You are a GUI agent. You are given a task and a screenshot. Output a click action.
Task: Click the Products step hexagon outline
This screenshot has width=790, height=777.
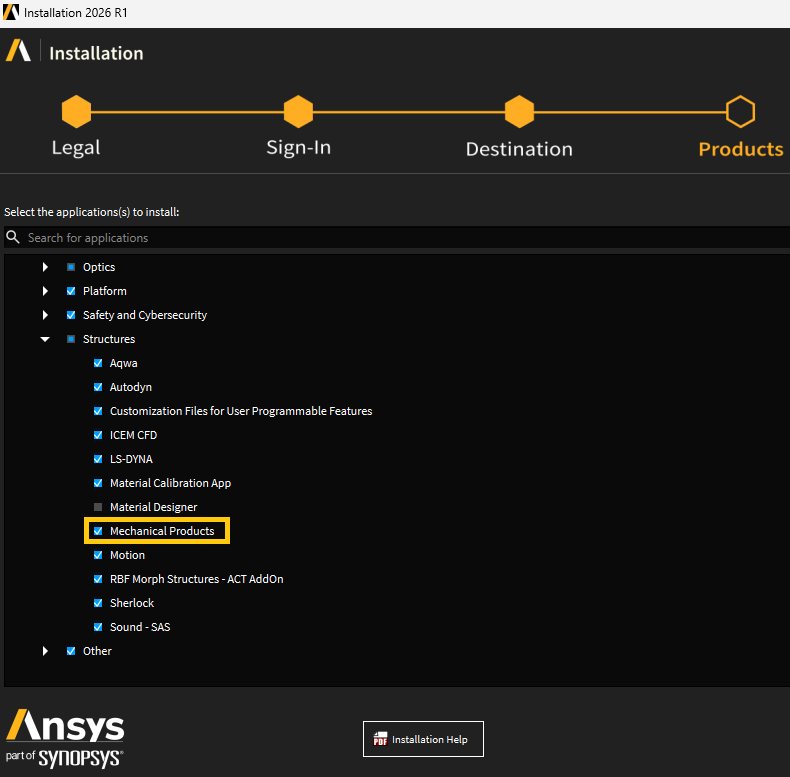tap(741, 111)
